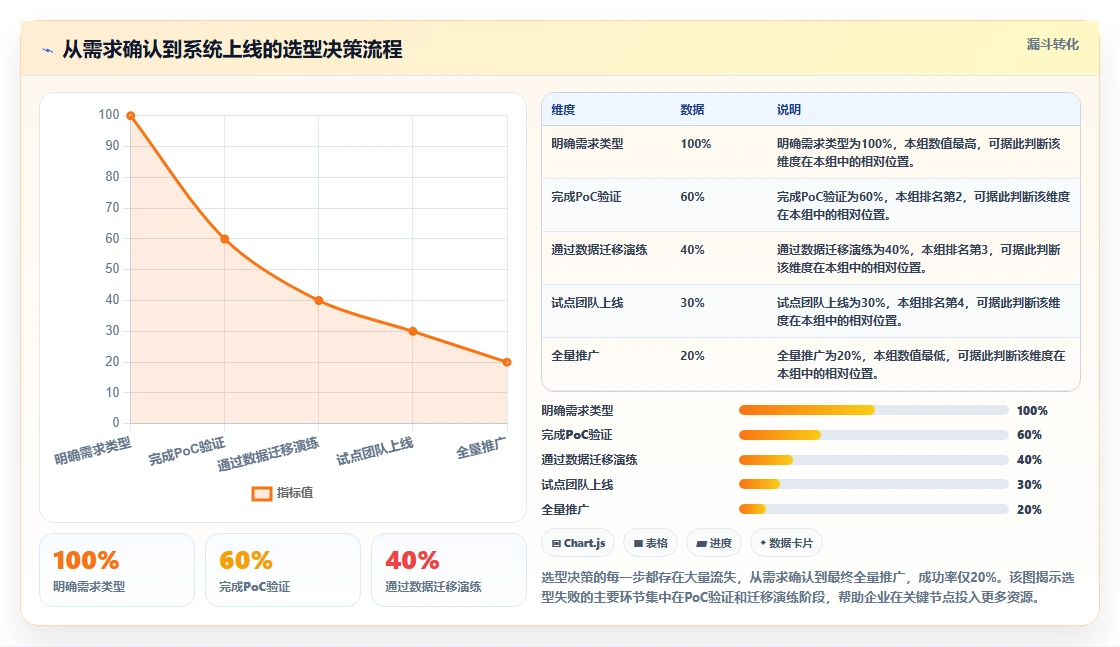
Task: Click the chart data point at 20
Action: (506, 362)
